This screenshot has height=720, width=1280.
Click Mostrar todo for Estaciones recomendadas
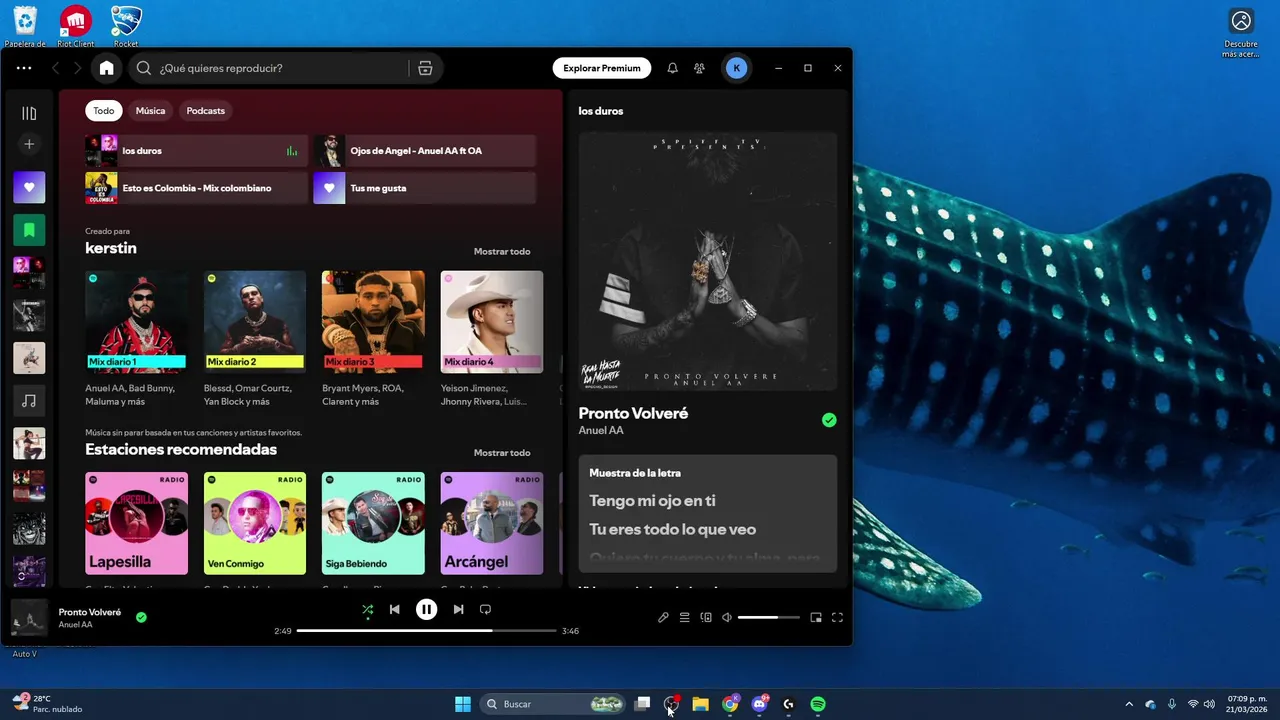pyautogui.click(x=502, y=453)
